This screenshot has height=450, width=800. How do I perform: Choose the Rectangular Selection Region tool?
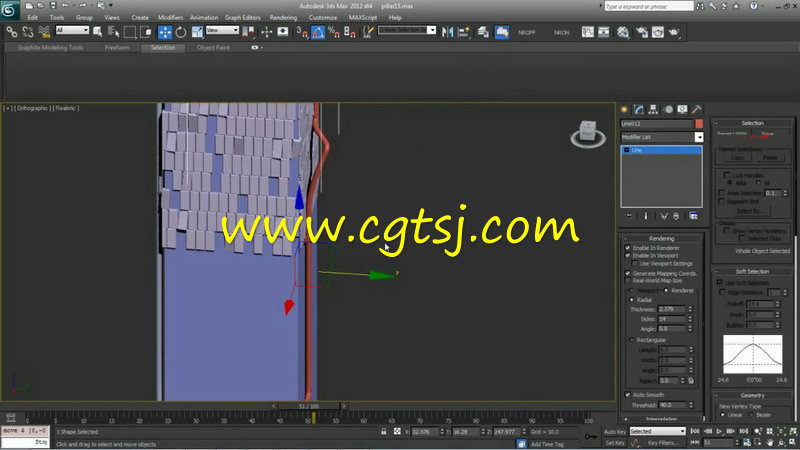tap(130, 32)
